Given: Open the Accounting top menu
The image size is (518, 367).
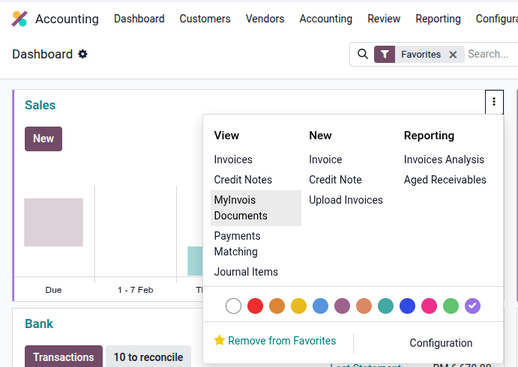Looking at the screenshot, I should tap(326, 19).
